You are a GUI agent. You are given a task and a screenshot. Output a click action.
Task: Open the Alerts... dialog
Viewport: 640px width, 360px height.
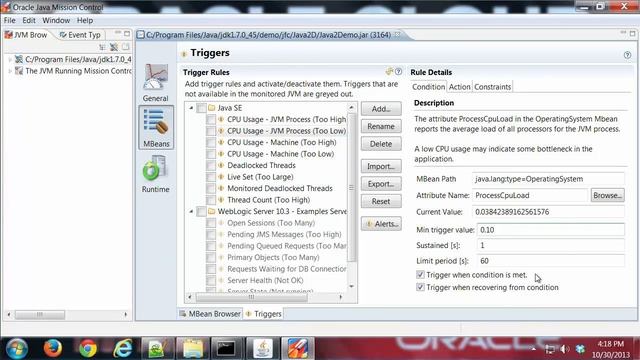381,224
